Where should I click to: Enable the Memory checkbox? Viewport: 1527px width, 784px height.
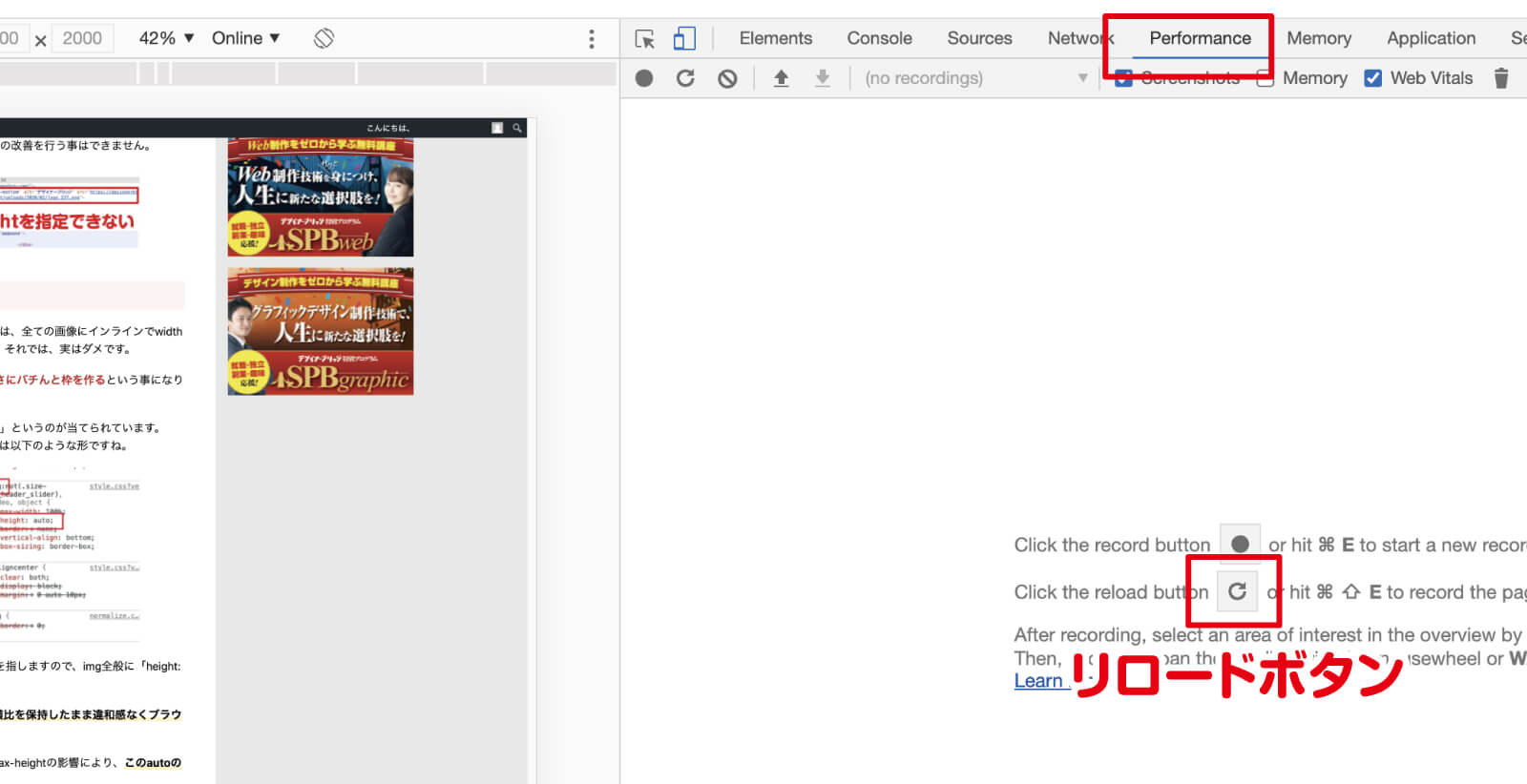(x=1266, y=78)
